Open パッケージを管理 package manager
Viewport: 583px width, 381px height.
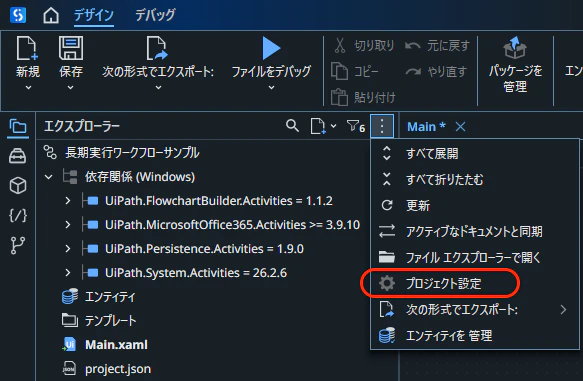(515, 64)
